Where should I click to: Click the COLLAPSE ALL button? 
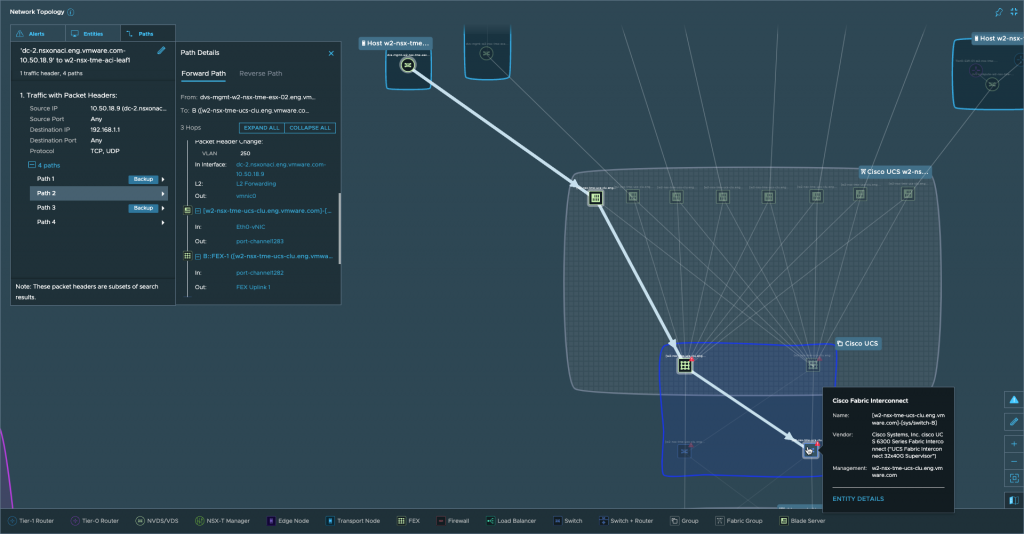tap(309, 128)
